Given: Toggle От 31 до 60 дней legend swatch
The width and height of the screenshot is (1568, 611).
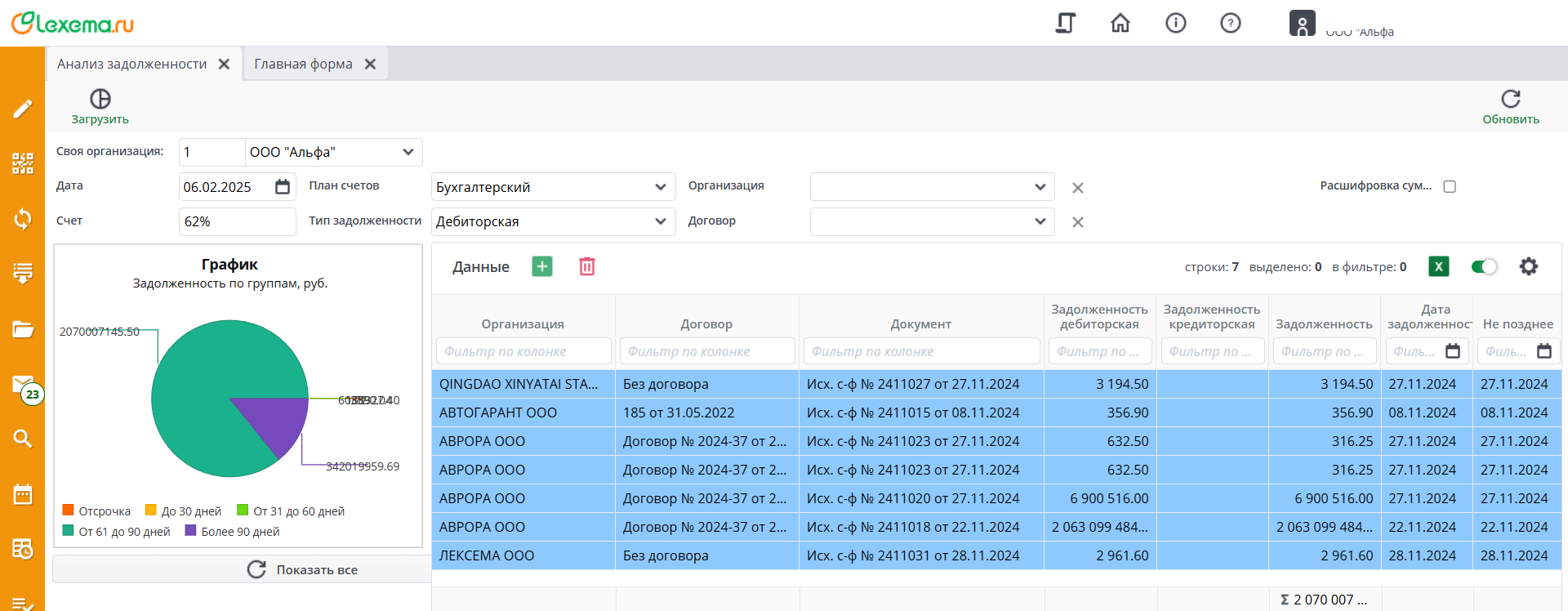Looking at the screenshot, I should point(243,510).
